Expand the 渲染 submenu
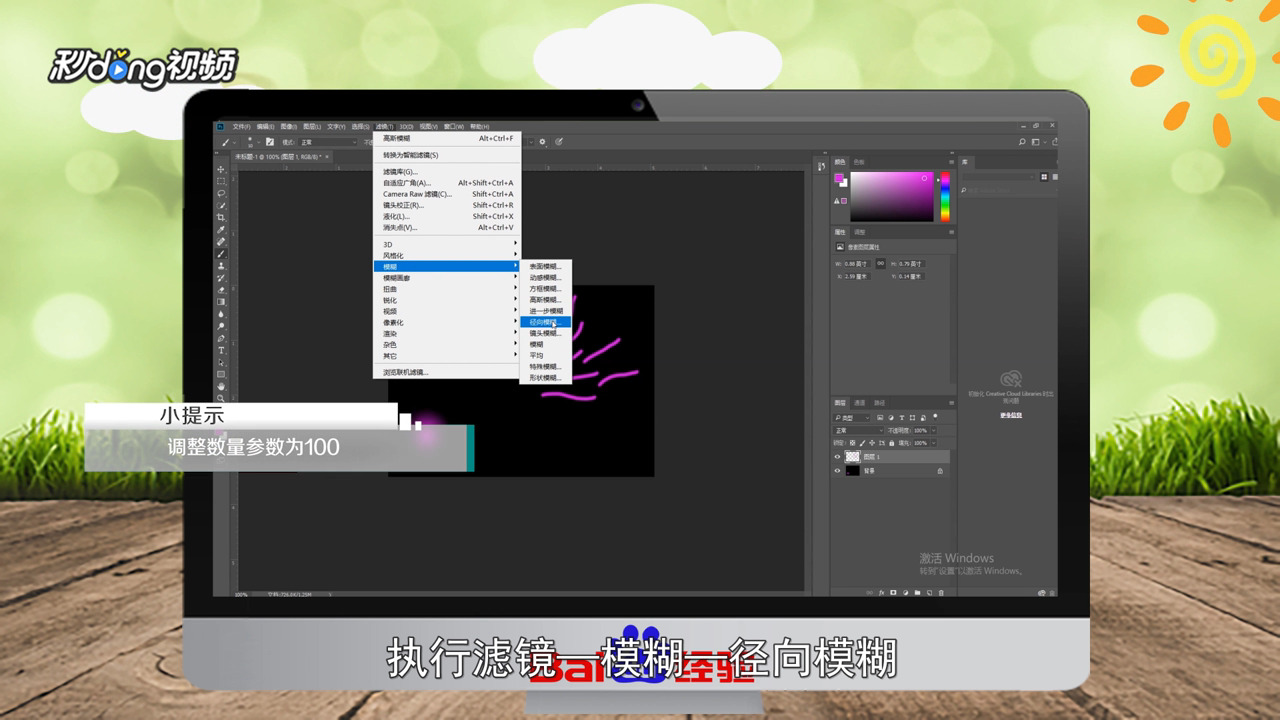The height and width of the screenshot is (720, 1280). (447, 333)
